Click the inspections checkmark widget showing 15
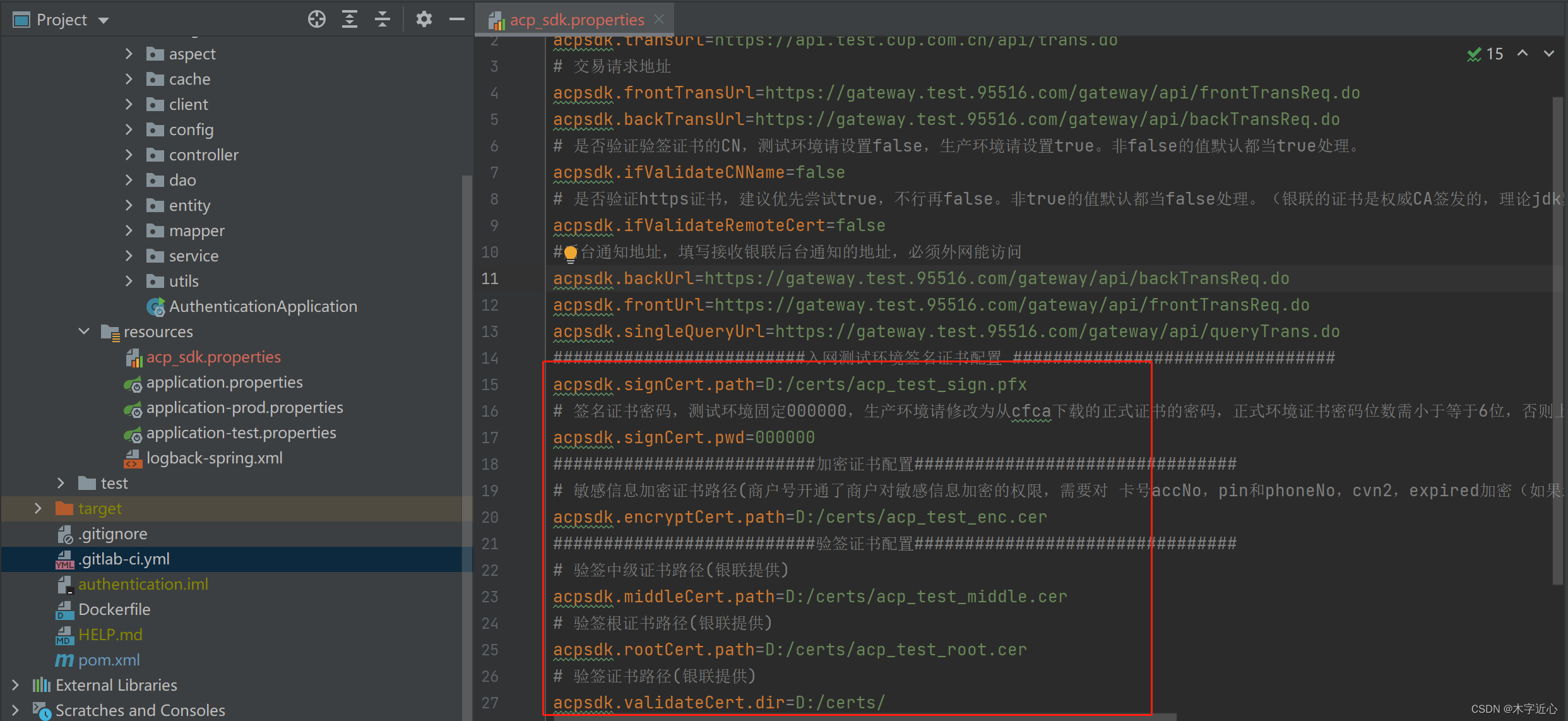This screenshot has height=721, width=1568. pos(1485,54)
